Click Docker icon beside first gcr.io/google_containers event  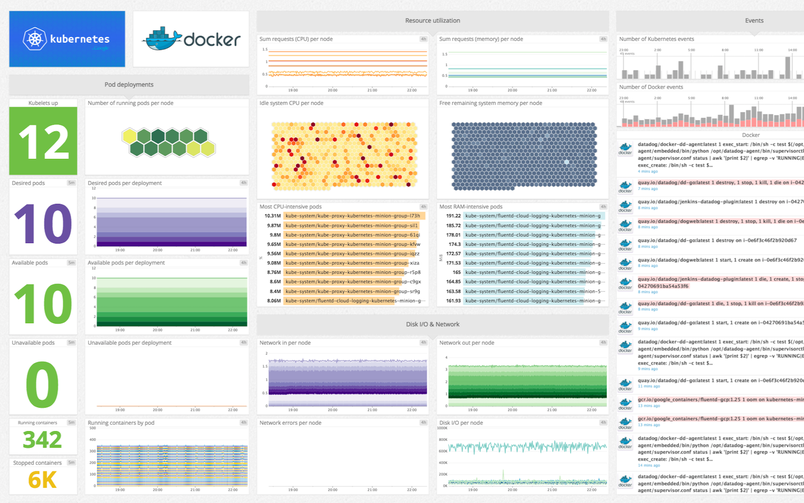(x=625, y=401)
